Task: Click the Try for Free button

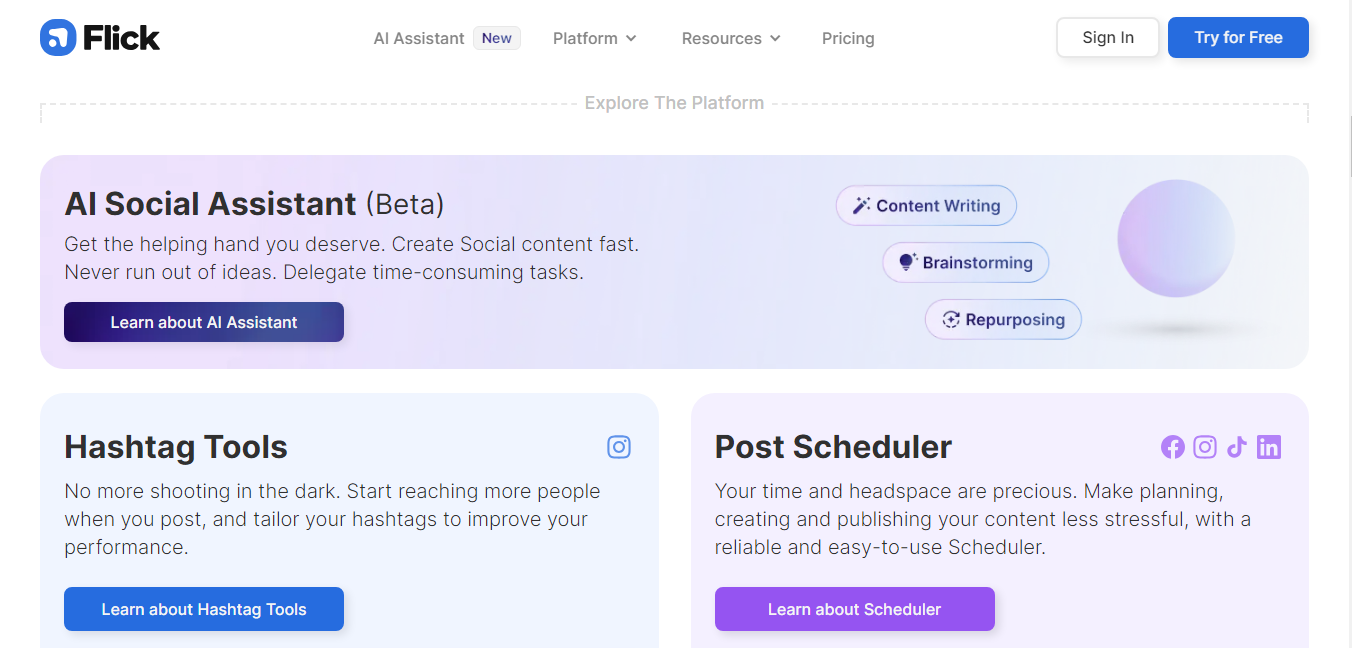Action: point(1238,37)
